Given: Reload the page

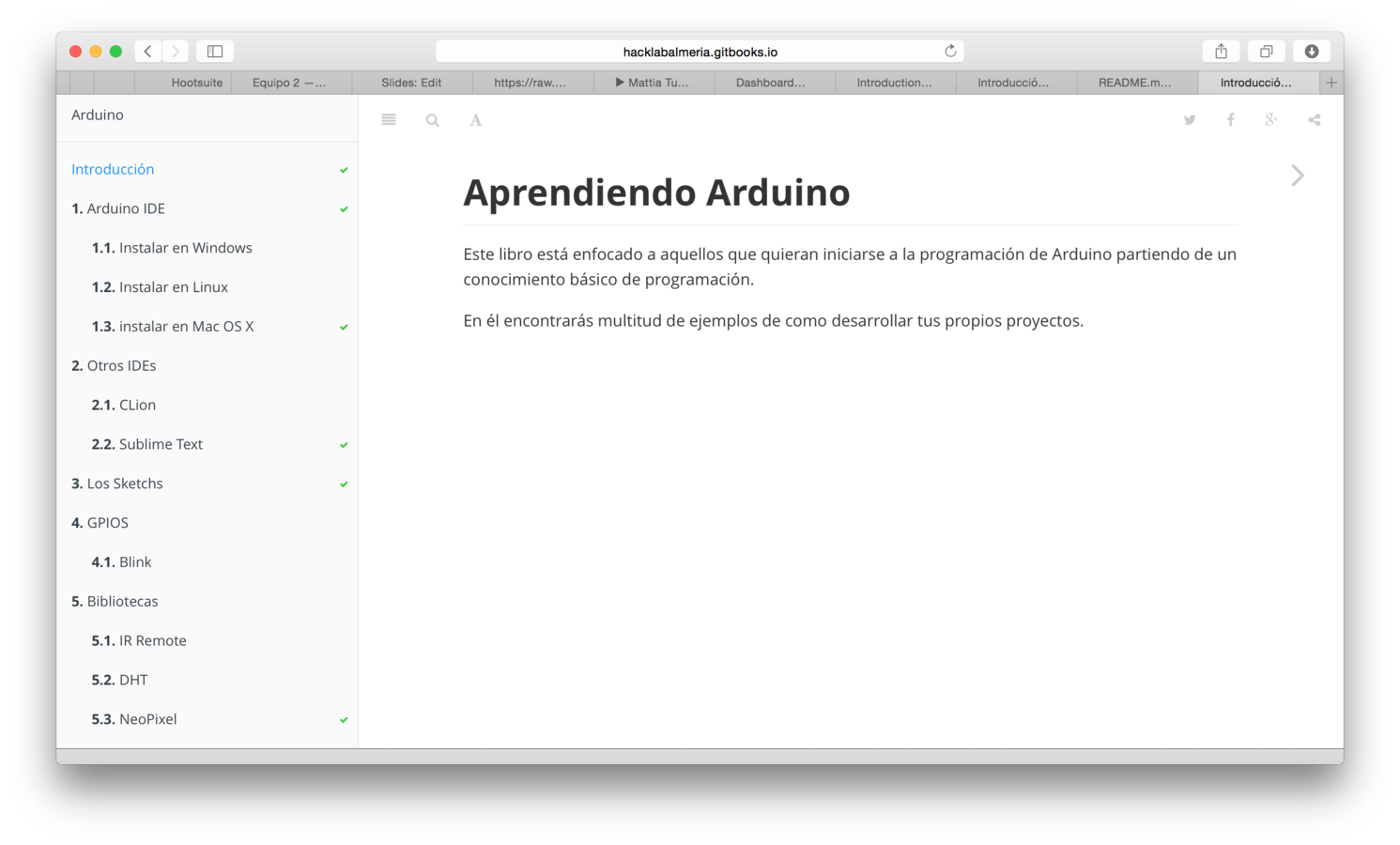Looking at the screenshot, I should pyautogui.click(x=950, y=51).
